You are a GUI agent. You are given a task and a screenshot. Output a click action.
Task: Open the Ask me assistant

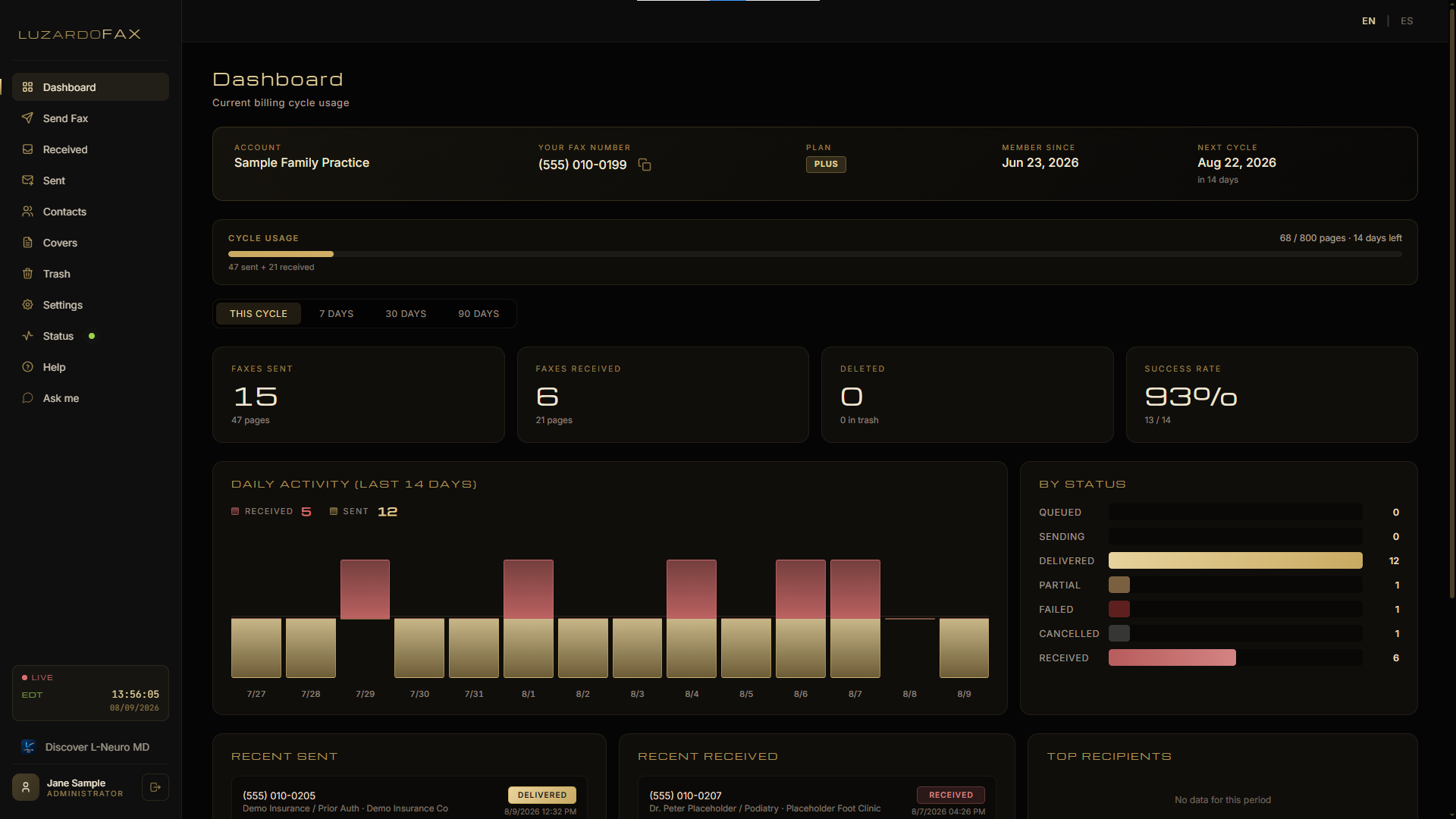pos(90,398)
